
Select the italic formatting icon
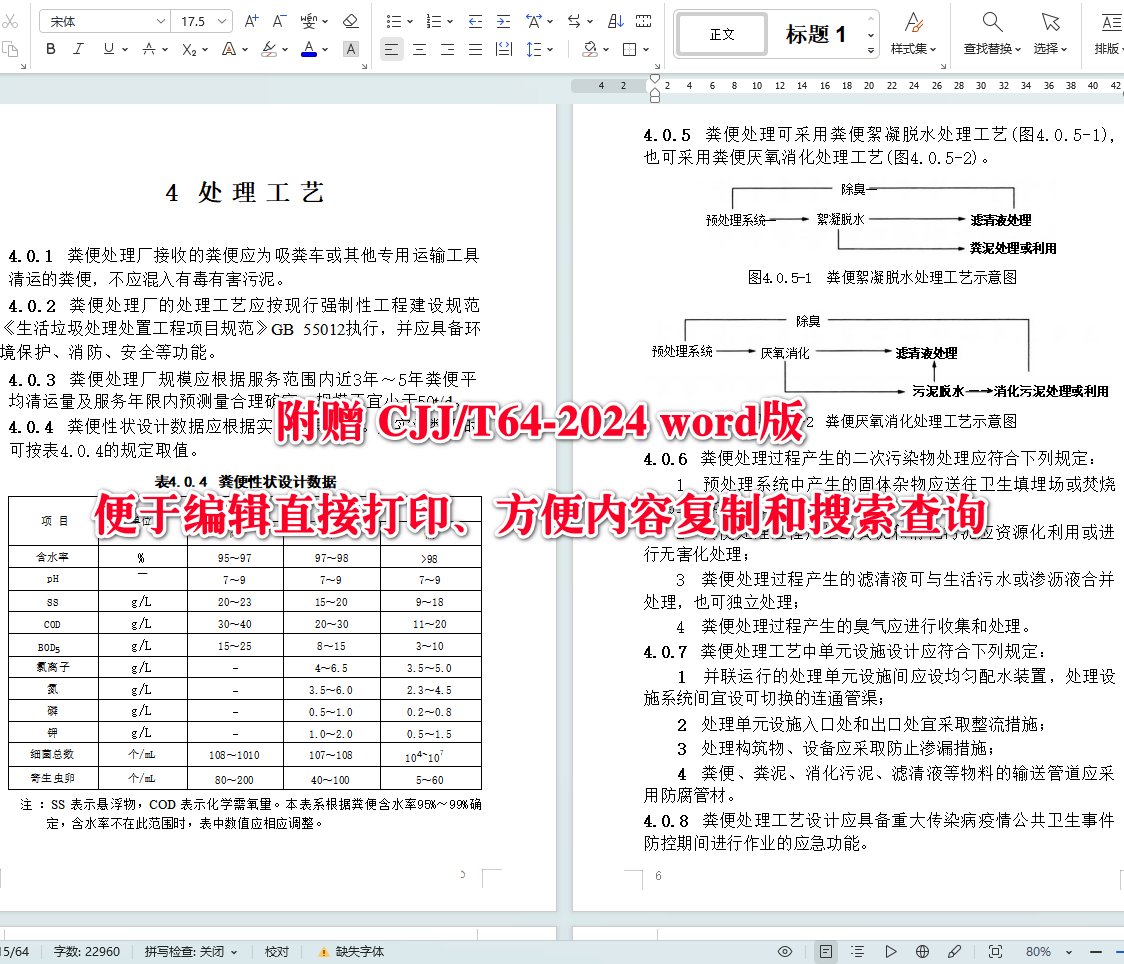(78, 49)
